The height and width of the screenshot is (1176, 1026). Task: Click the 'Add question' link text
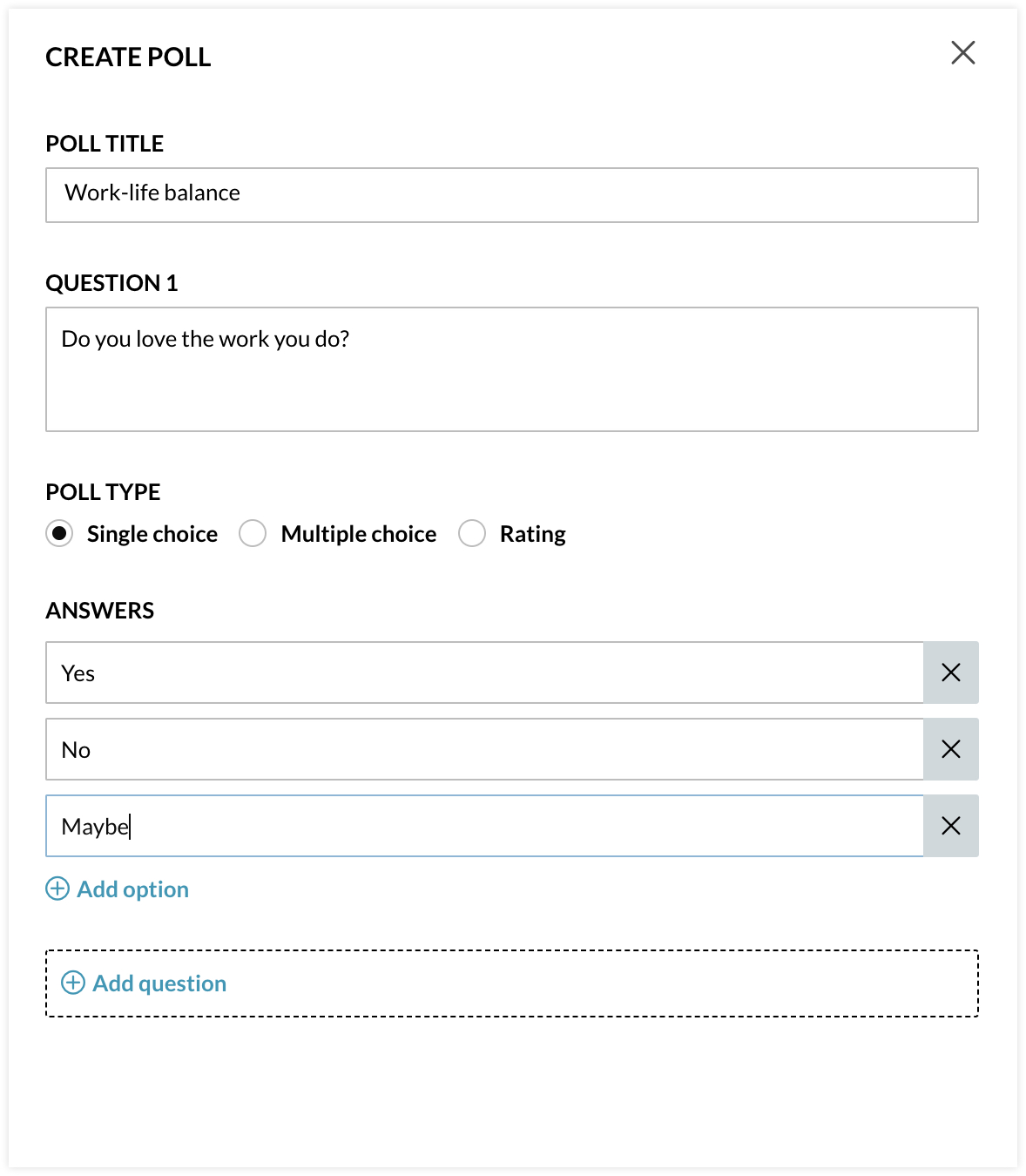pos(159,983)
